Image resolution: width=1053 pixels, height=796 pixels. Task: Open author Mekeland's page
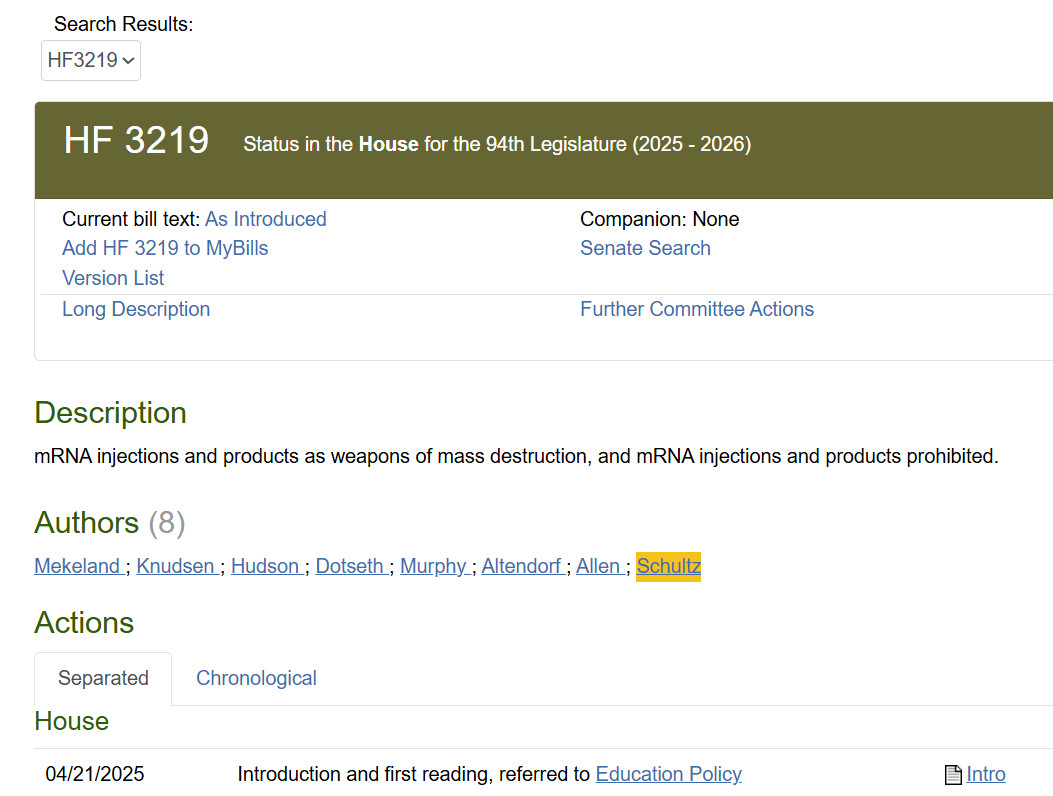click(x=77, y=566)
